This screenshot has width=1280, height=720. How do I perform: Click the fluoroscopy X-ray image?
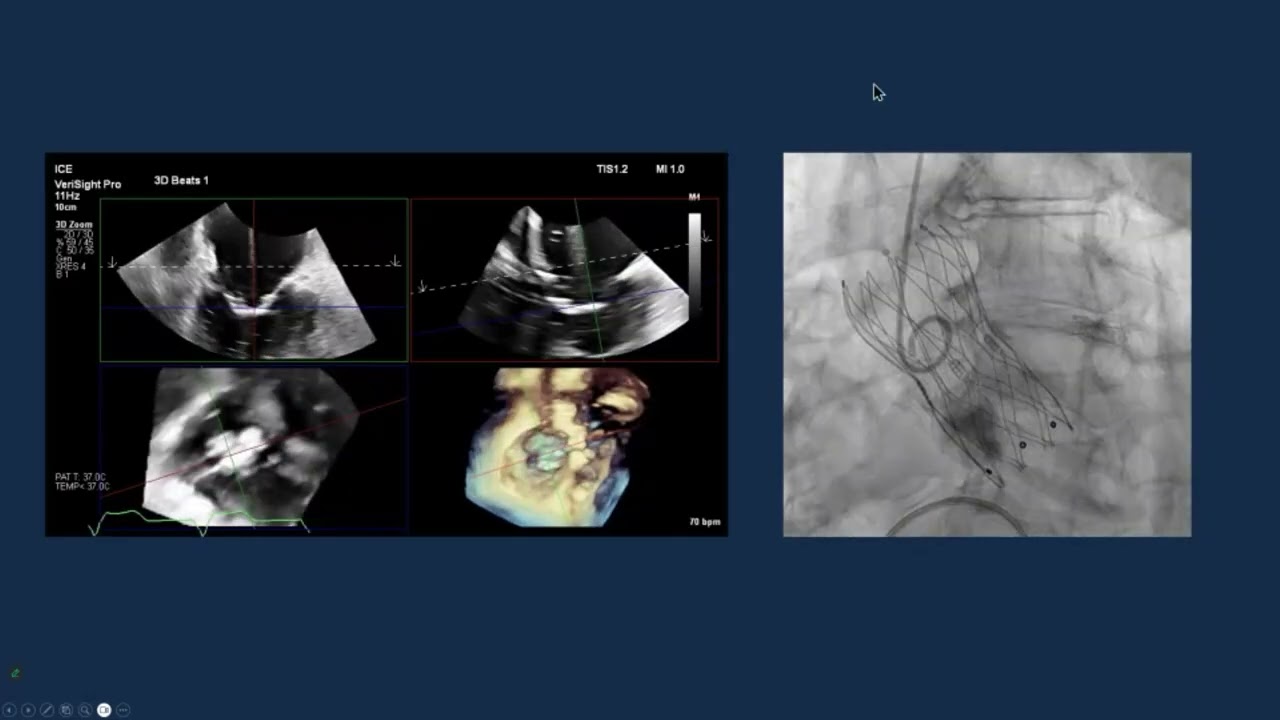pyautogui.click(x=987, y=344)
